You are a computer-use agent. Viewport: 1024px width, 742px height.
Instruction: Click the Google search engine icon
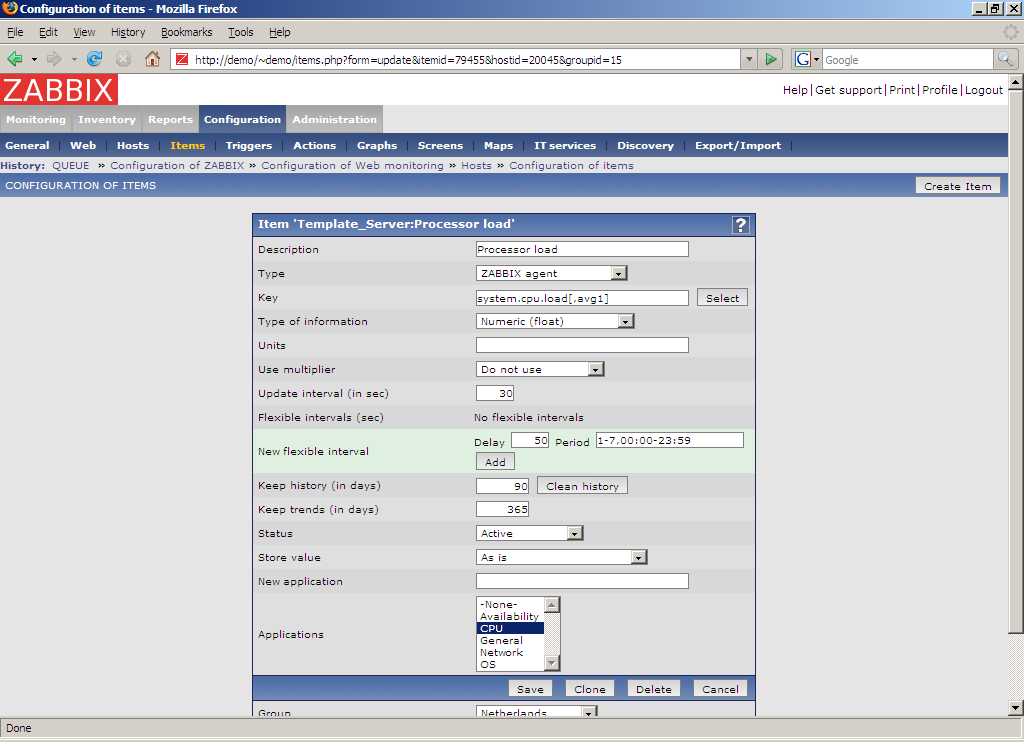coord(803,59)
